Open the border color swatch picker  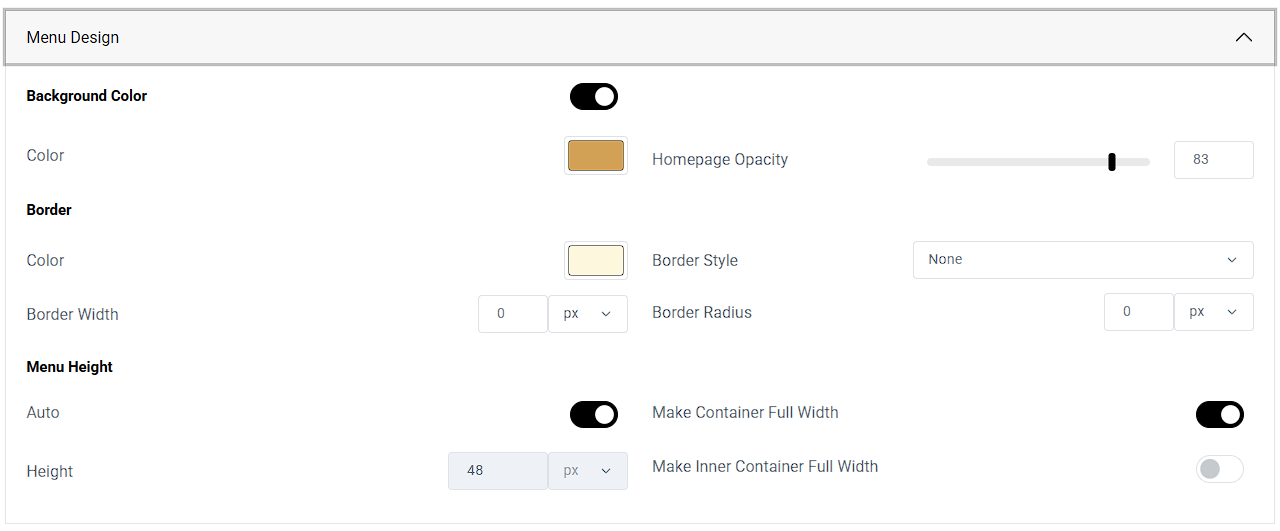pyautogui.click(x=596, y=260)
